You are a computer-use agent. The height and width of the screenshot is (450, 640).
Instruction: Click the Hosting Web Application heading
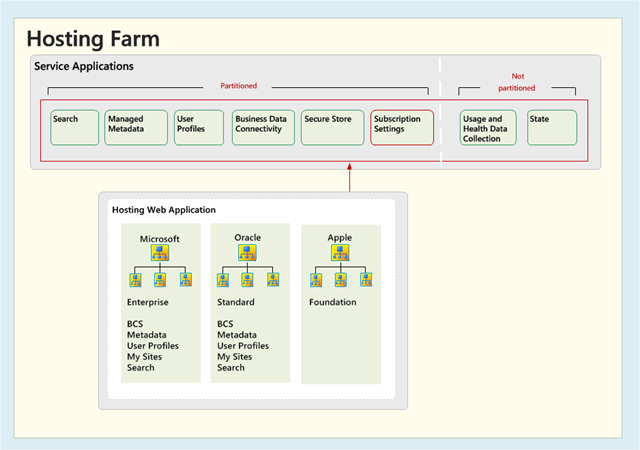click(x=164, y=210)
